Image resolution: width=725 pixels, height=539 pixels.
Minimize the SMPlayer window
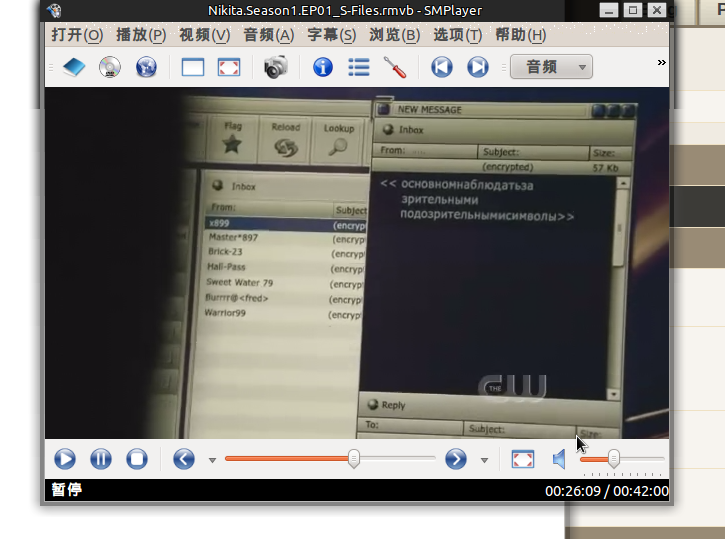pyautogui.click(x=609, y=10)
